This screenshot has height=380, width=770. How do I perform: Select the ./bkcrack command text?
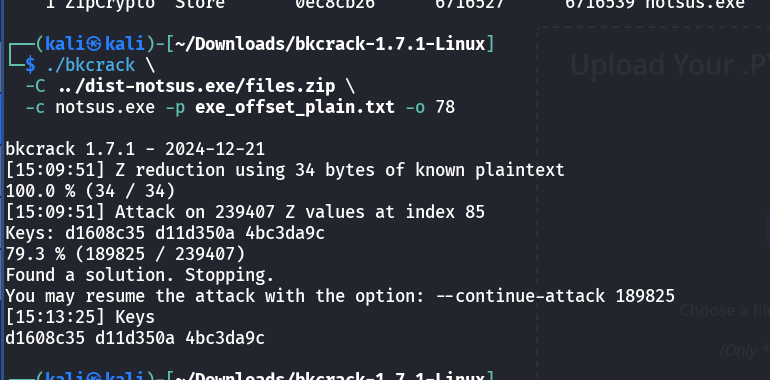click(90, 65)
